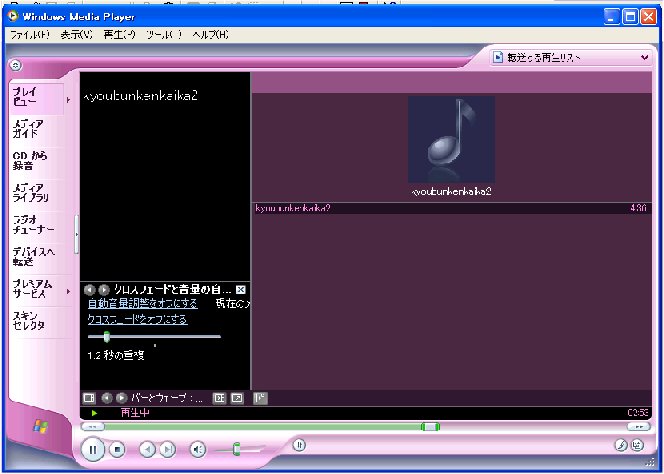Open the CD から録音 tab
This screenshot has height=474, width=664.
click(x=36, y=161)
